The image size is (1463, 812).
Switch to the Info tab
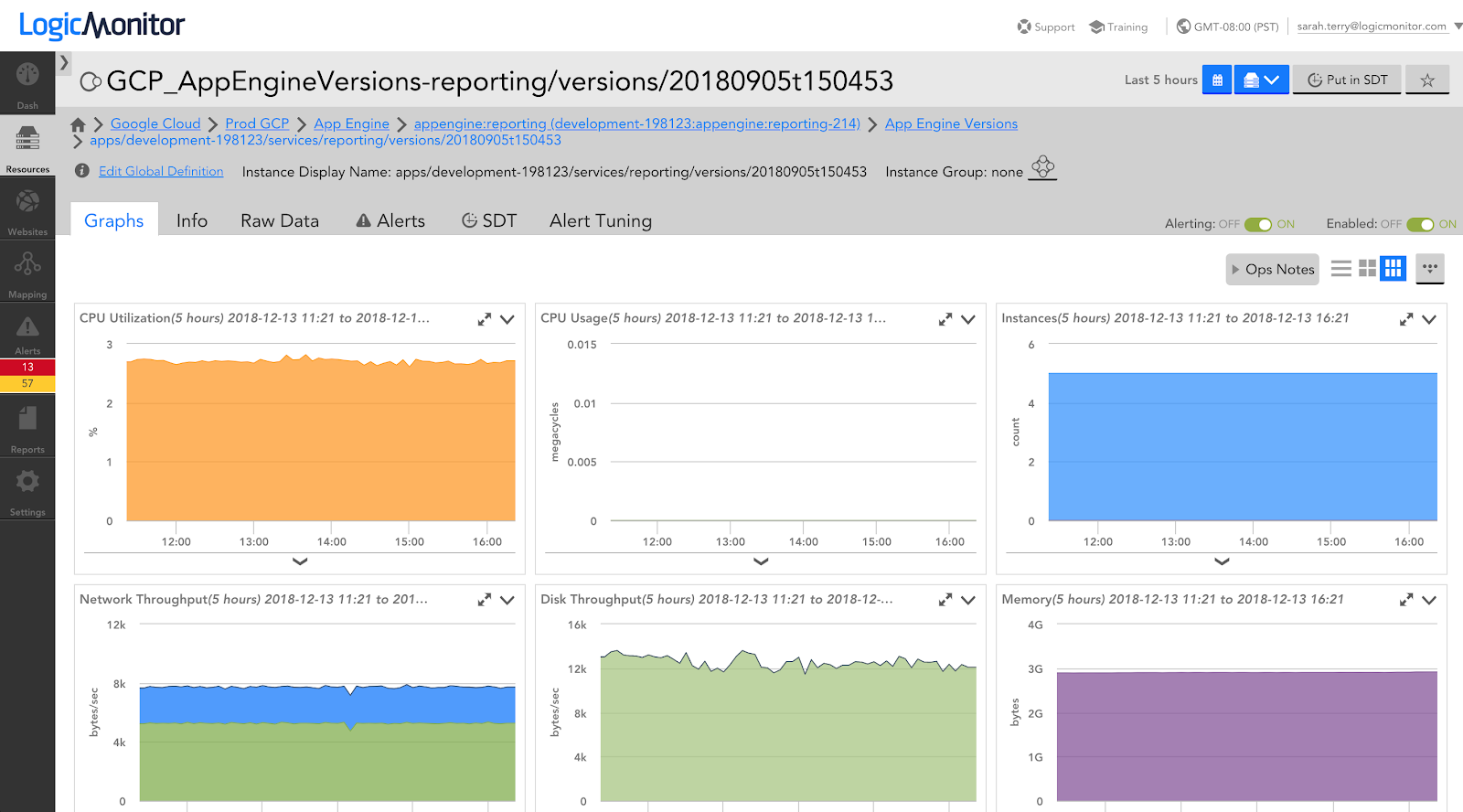click(192, 220)
